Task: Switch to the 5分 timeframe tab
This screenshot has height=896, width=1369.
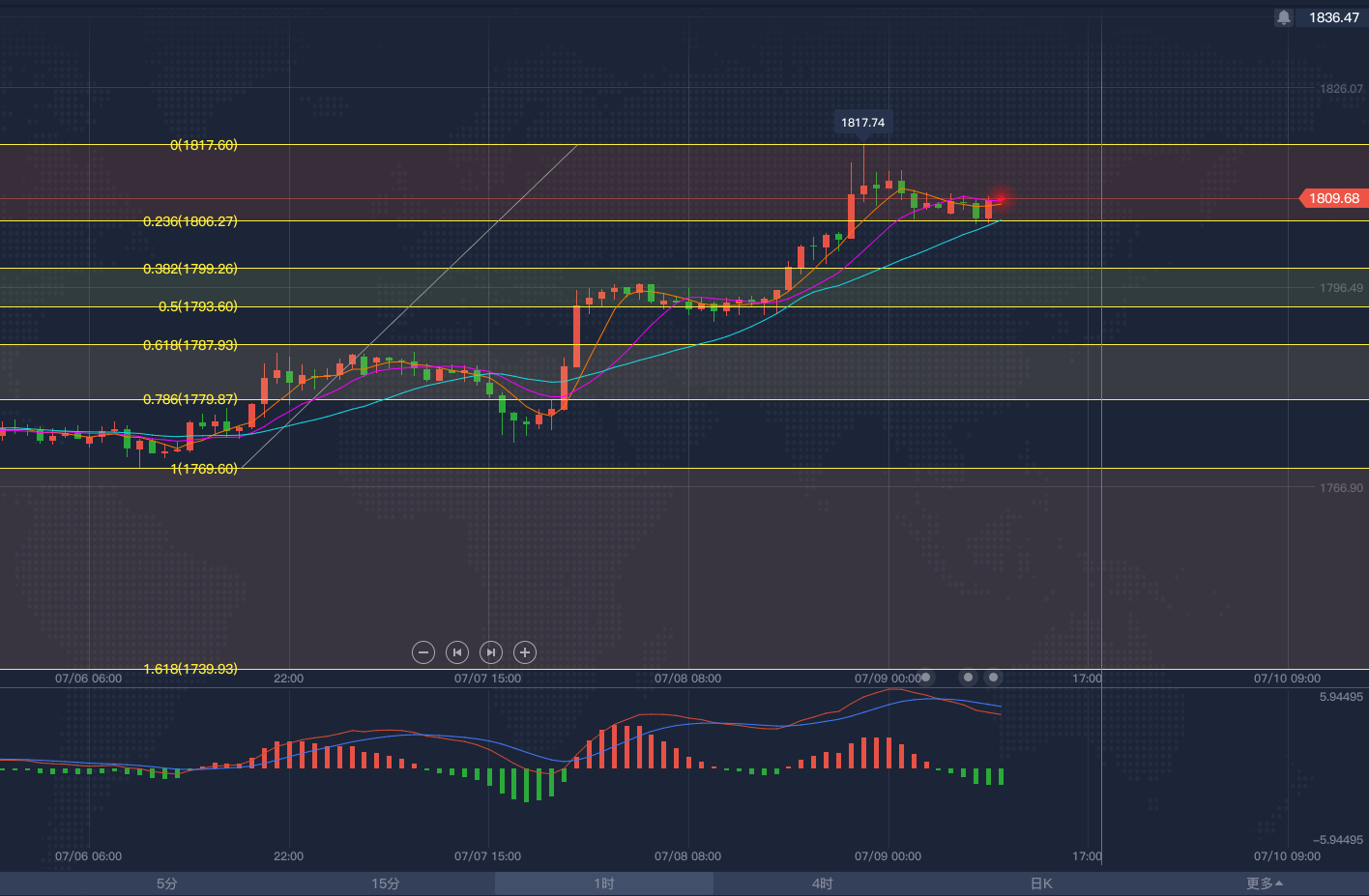Action: 167,883
